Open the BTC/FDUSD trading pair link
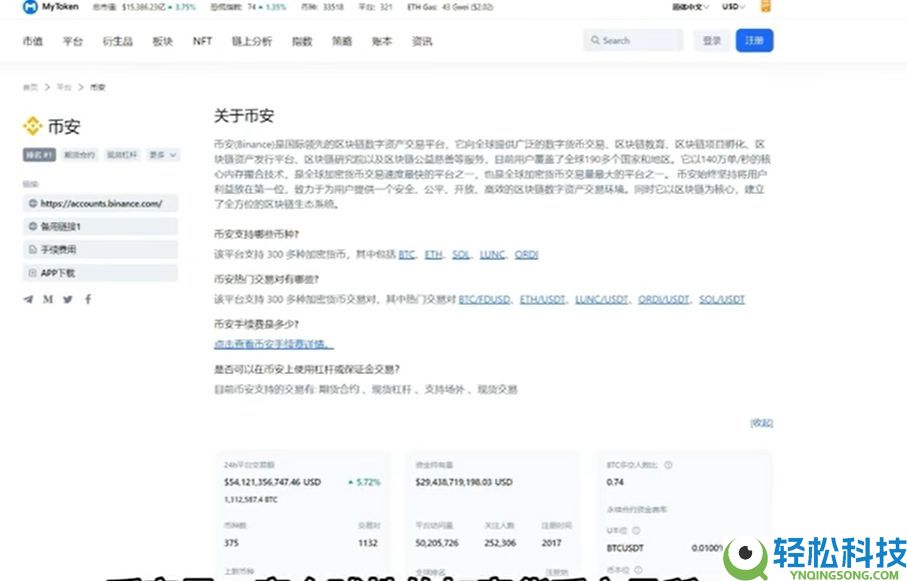This screenshot has width=907, height=581. (x=485, y=300)
